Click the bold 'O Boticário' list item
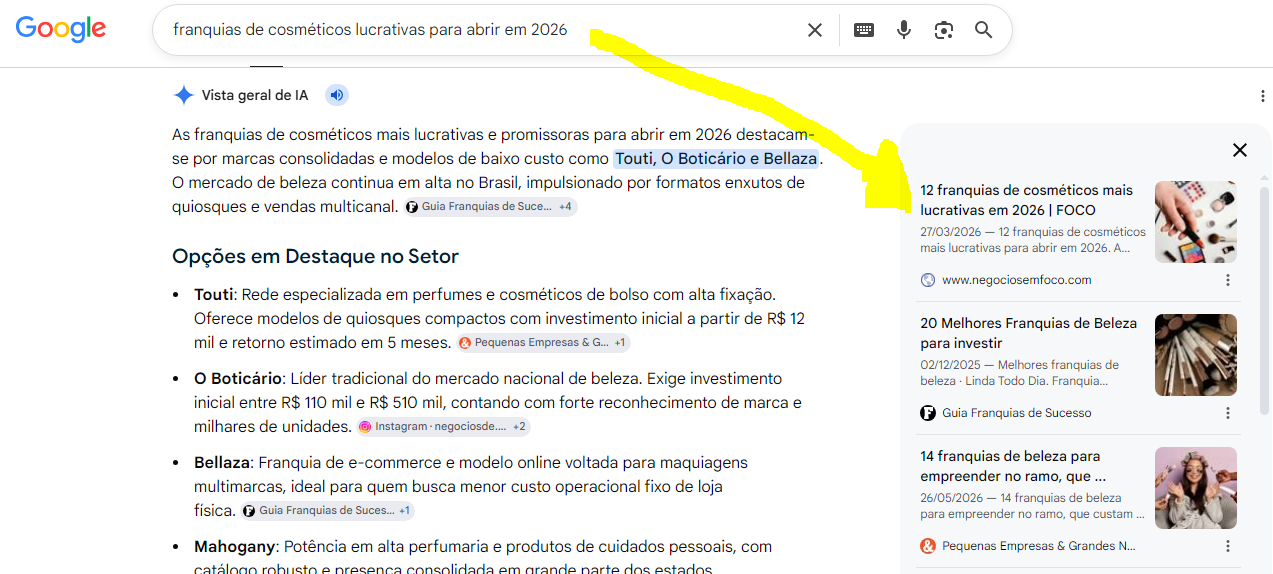Viewport: 1273px width, 574px height. pos(239,379)
